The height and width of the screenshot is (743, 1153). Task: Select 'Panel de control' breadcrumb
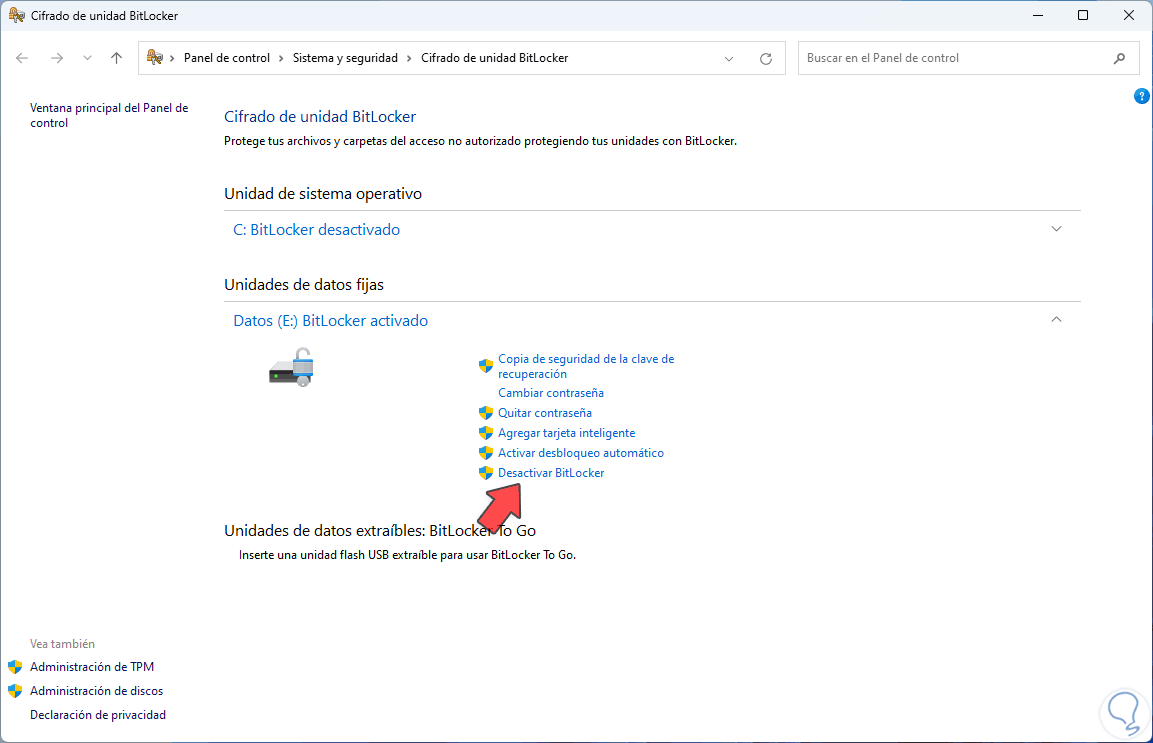click(x=226, y=58)
